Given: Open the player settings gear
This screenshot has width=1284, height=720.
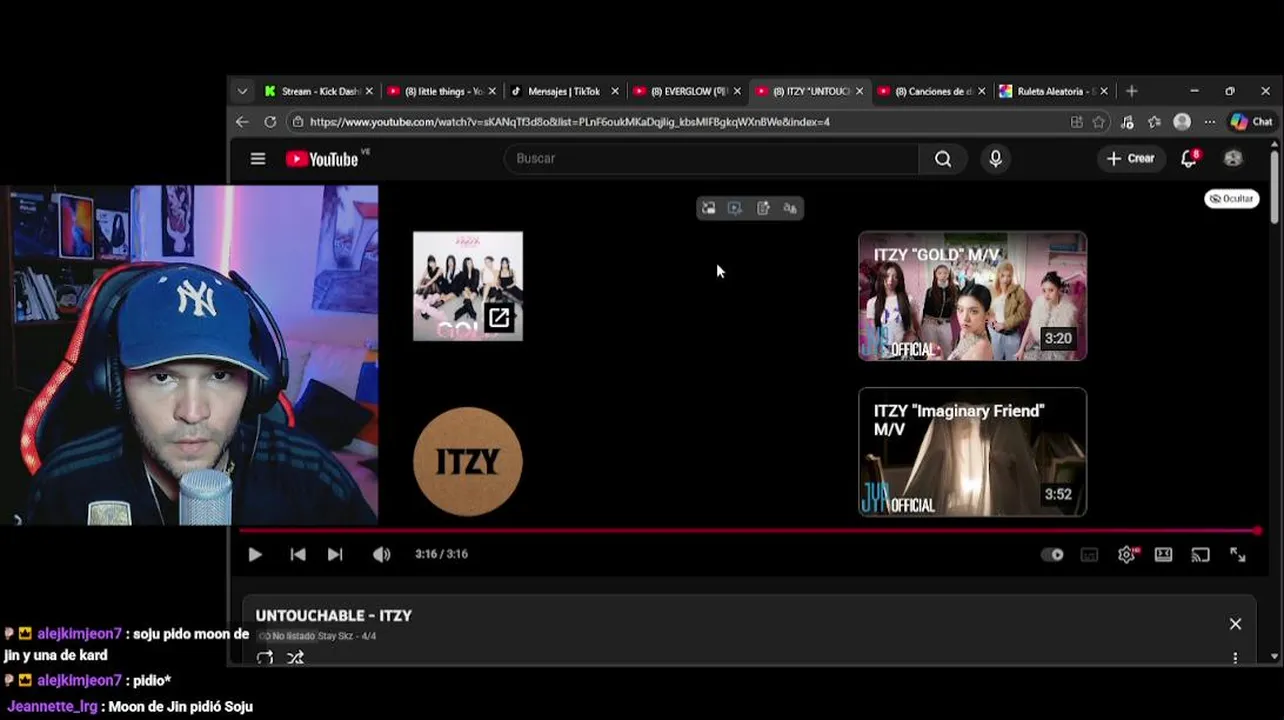Looking at the screenshot, I should (x=1127, y=555).
